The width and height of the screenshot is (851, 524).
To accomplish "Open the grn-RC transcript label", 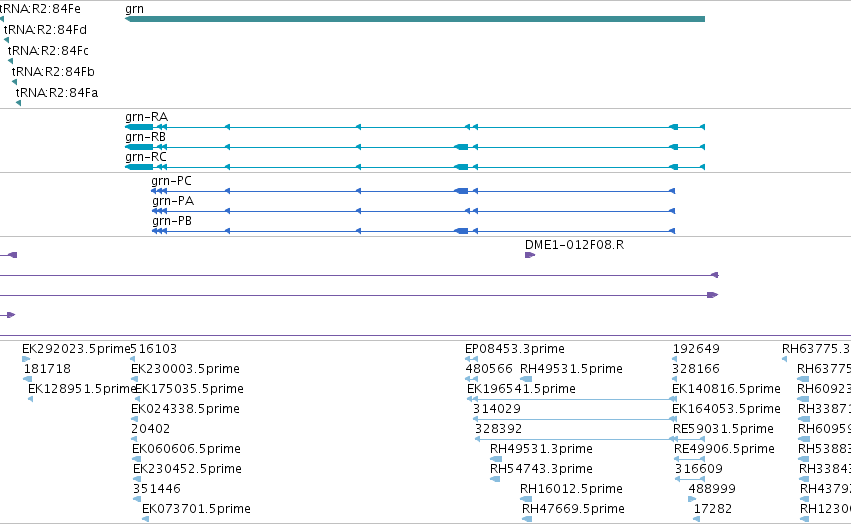I will 145,157.
